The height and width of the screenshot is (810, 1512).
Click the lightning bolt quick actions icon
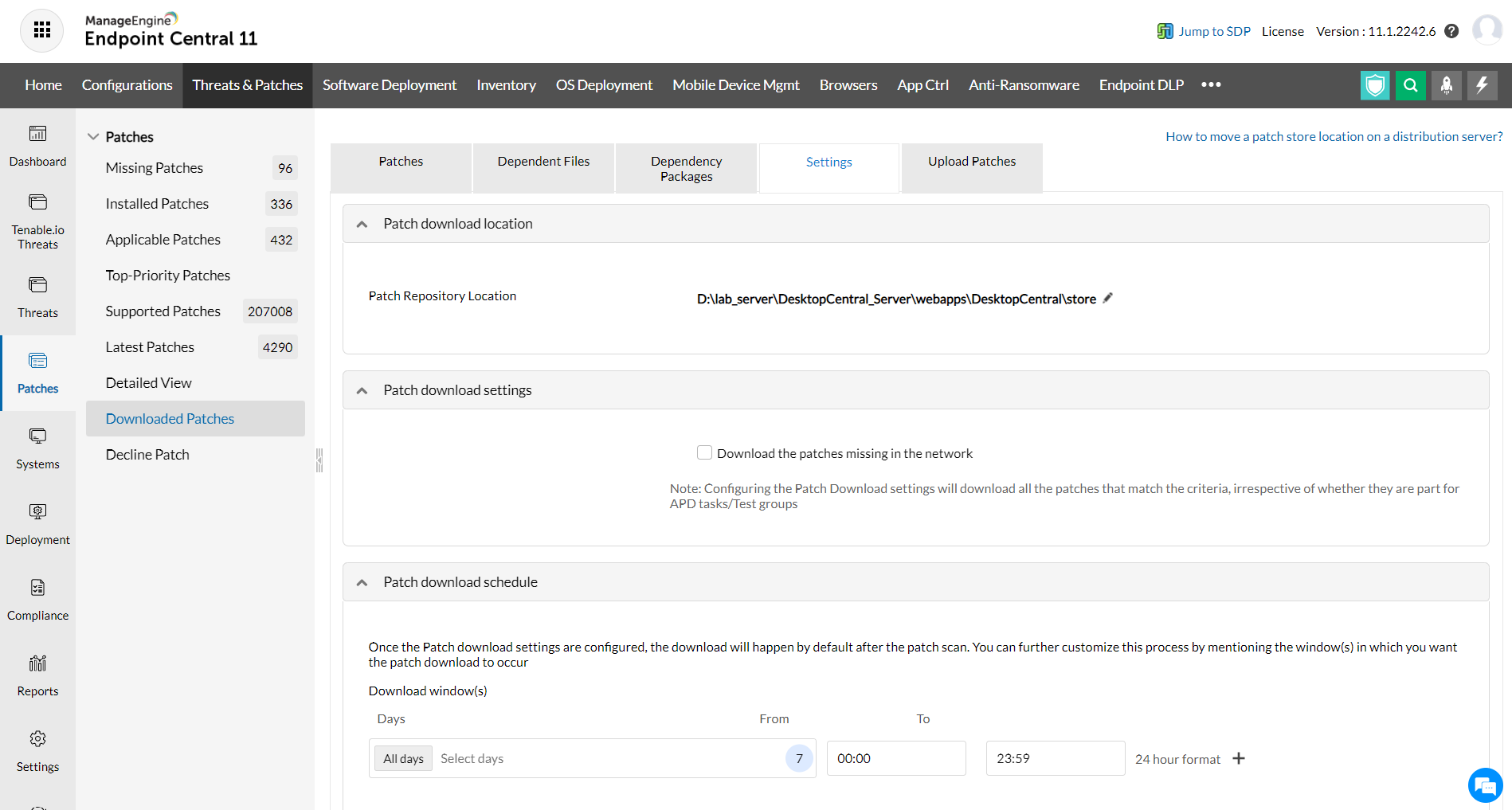click(x=1482, y=85)
